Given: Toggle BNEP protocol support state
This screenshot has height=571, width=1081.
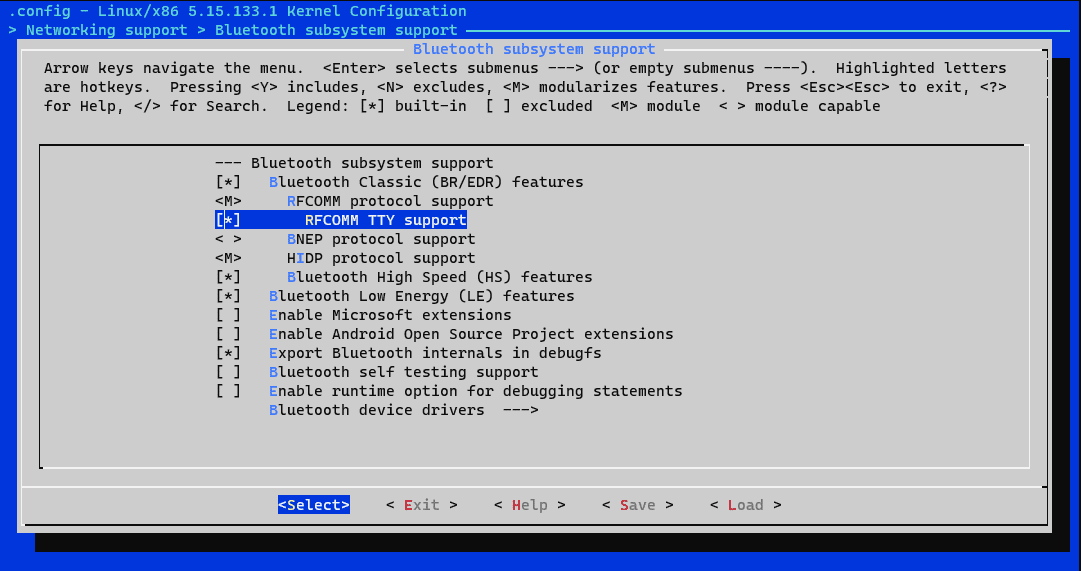Looking at the screenshot, I should click(x=228, y=239).
